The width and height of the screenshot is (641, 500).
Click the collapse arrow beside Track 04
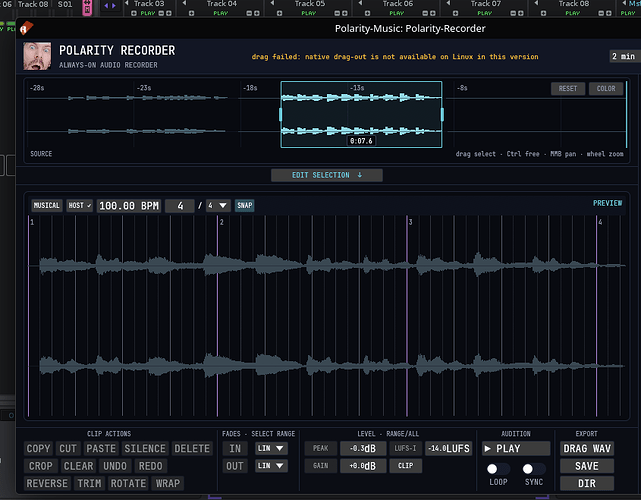[x=184, y=3]
